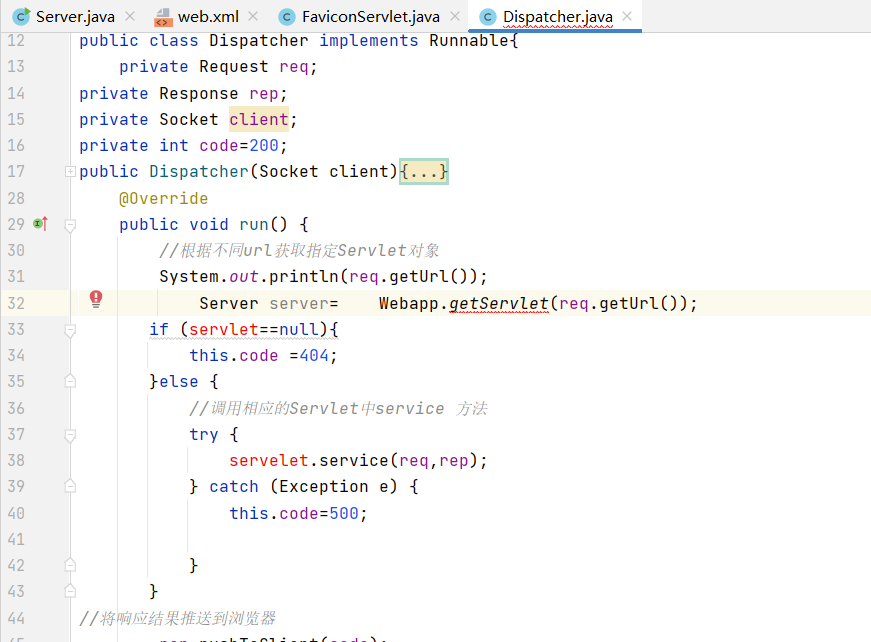Screen dimensions: 871x642
Task: Open the red error bulb quick-fix on line 32
Action: [96, 299]
